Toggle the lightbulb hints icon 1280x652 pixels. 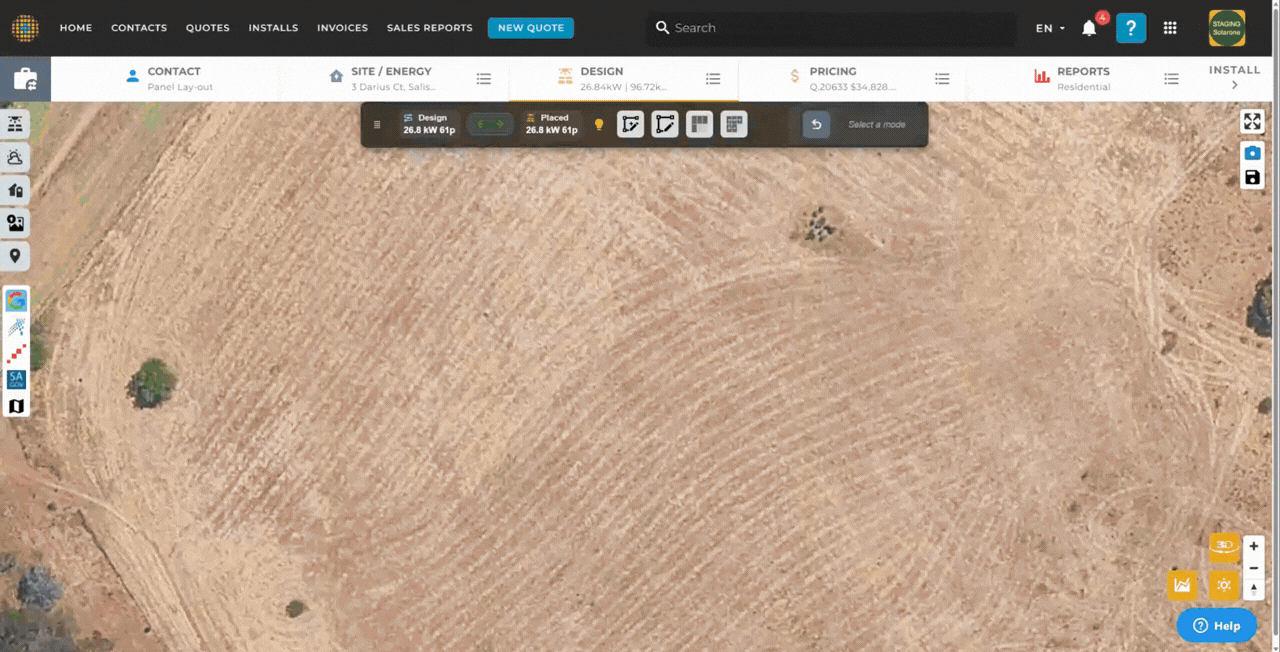(599, 125)
